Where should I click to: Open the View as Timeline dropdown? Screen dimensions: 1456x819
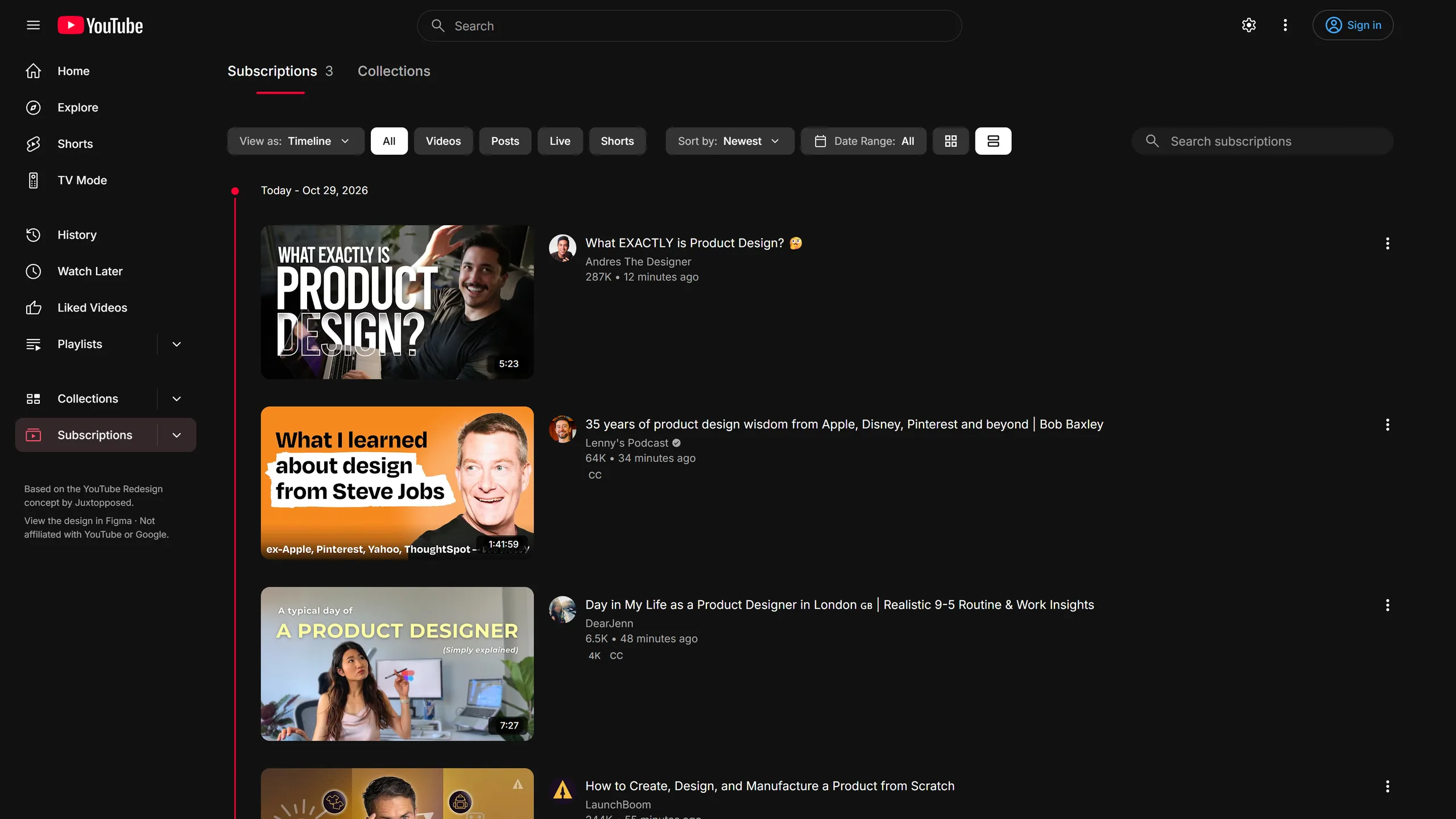[295, 141]
